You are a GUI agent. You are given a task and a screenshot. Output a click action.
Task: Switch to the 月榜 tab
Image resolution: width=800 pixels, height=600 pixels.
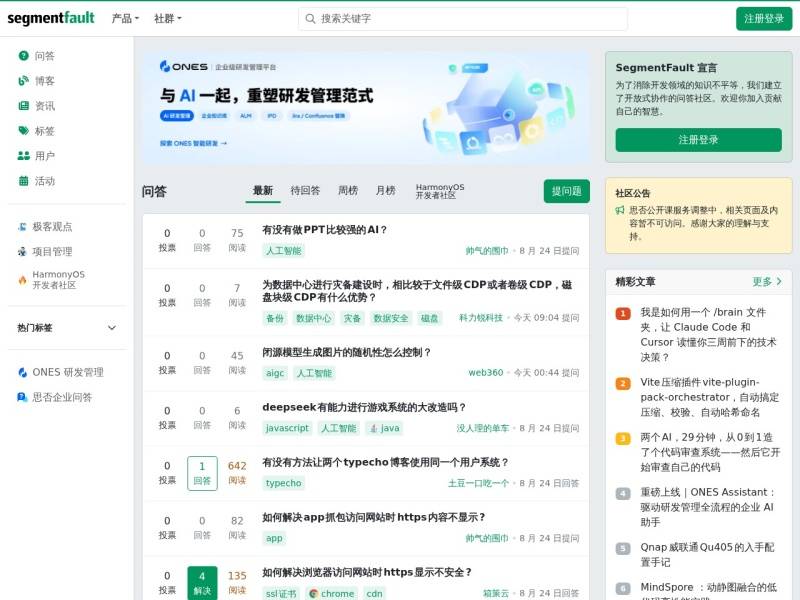pyautogui.click(x=385, y=191)
